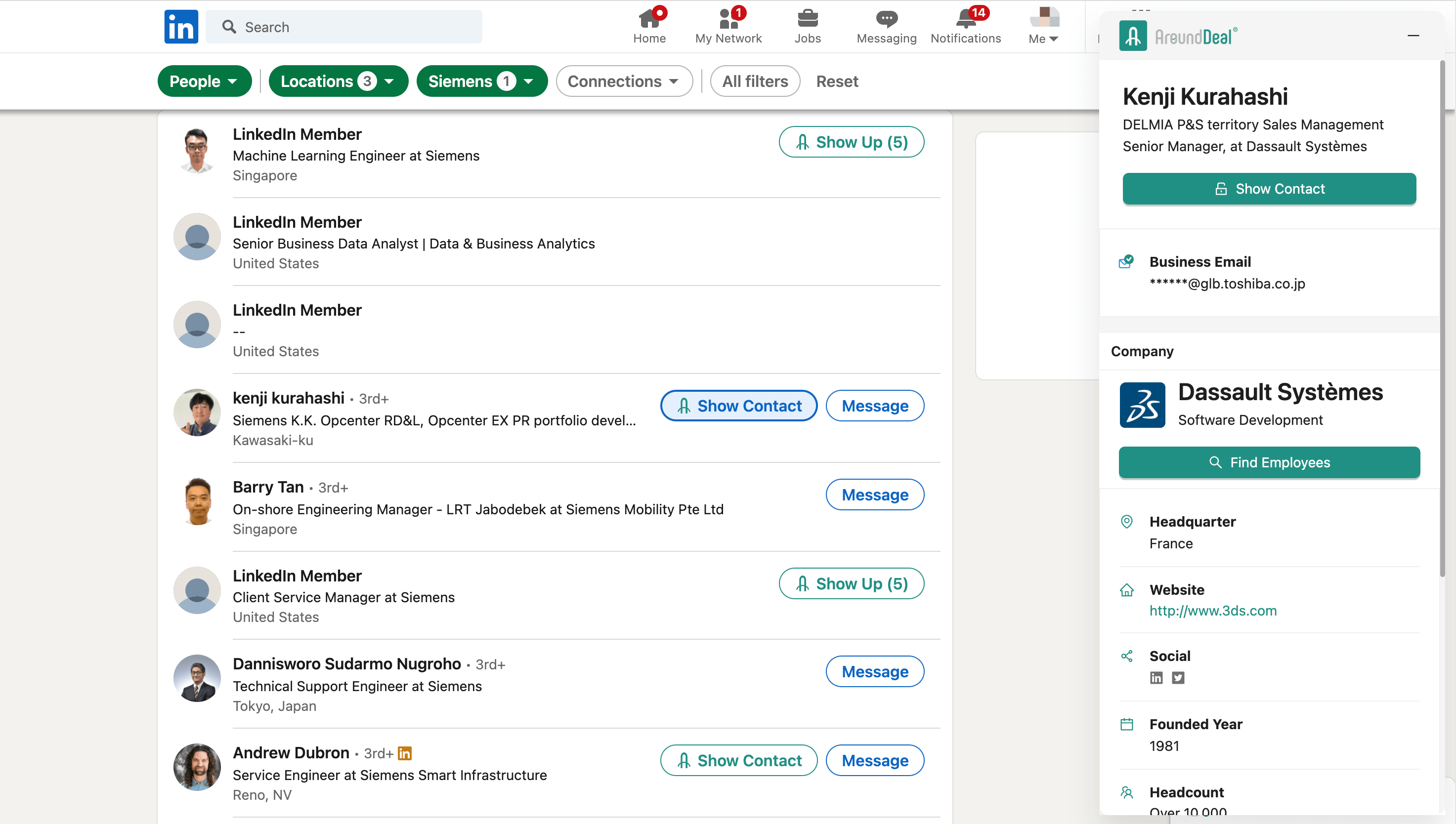
Task: Click the Kawasaki-ku location text
Action: [272, 440]
